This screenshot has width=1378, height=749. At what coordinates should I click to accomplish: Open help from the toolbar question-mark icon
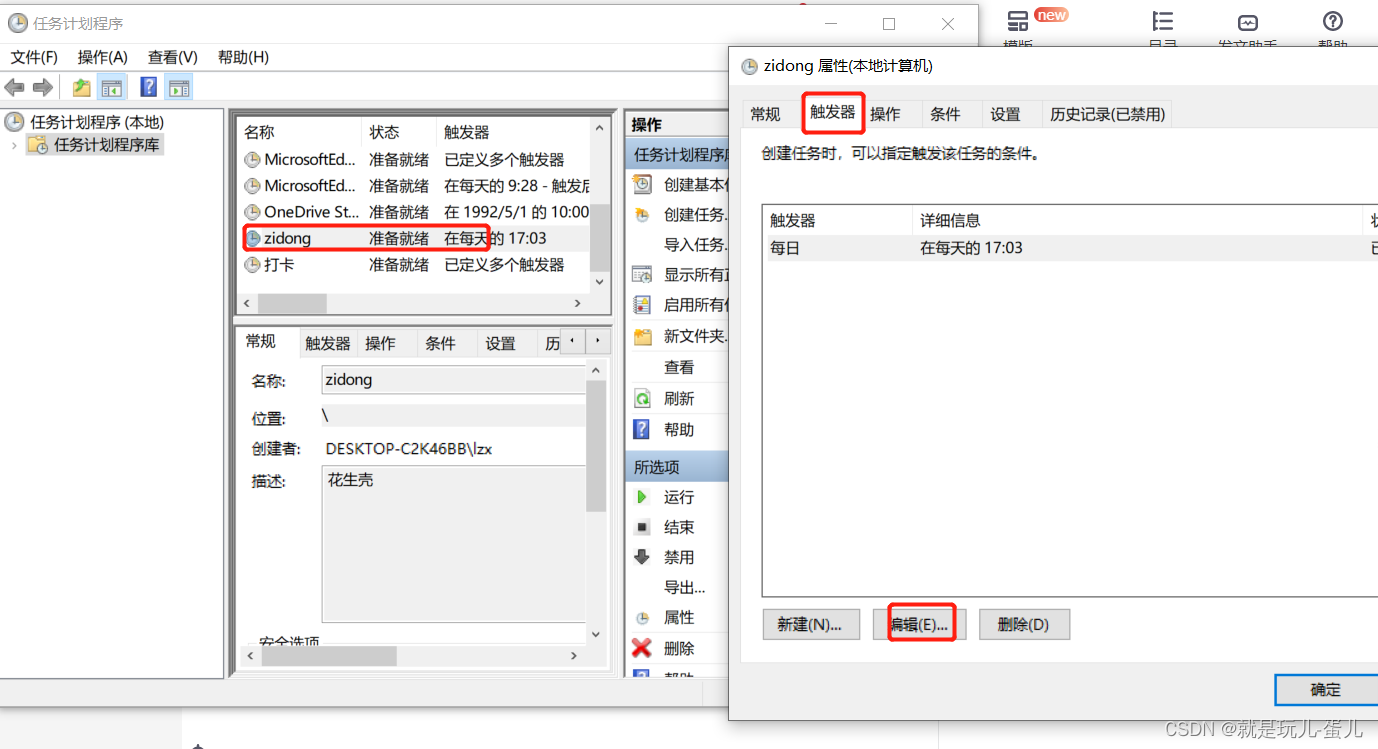coord(149,88)
